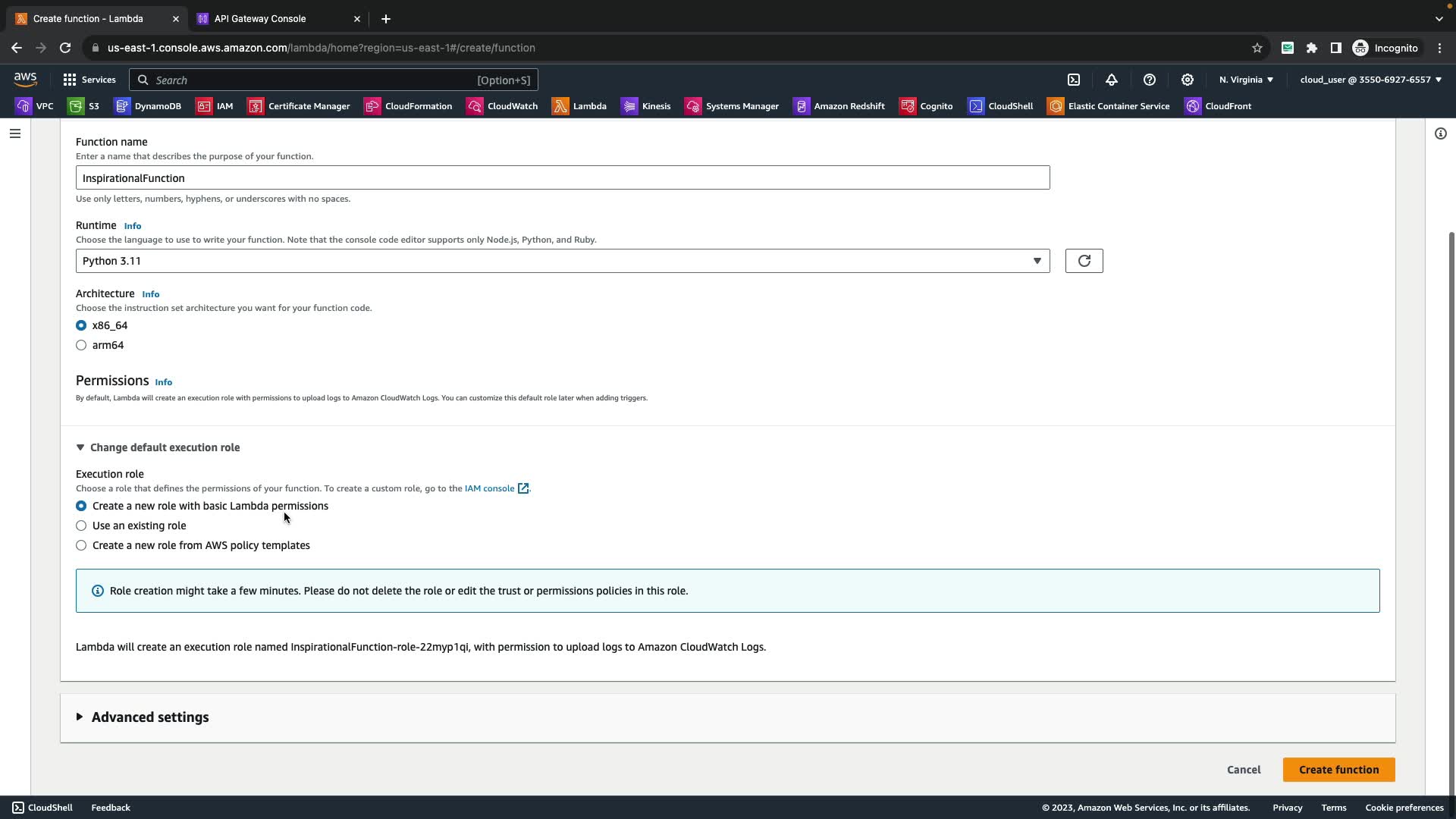Open the IAM console link
Screen dimensions: 1456x819
(x=490, y=488)
